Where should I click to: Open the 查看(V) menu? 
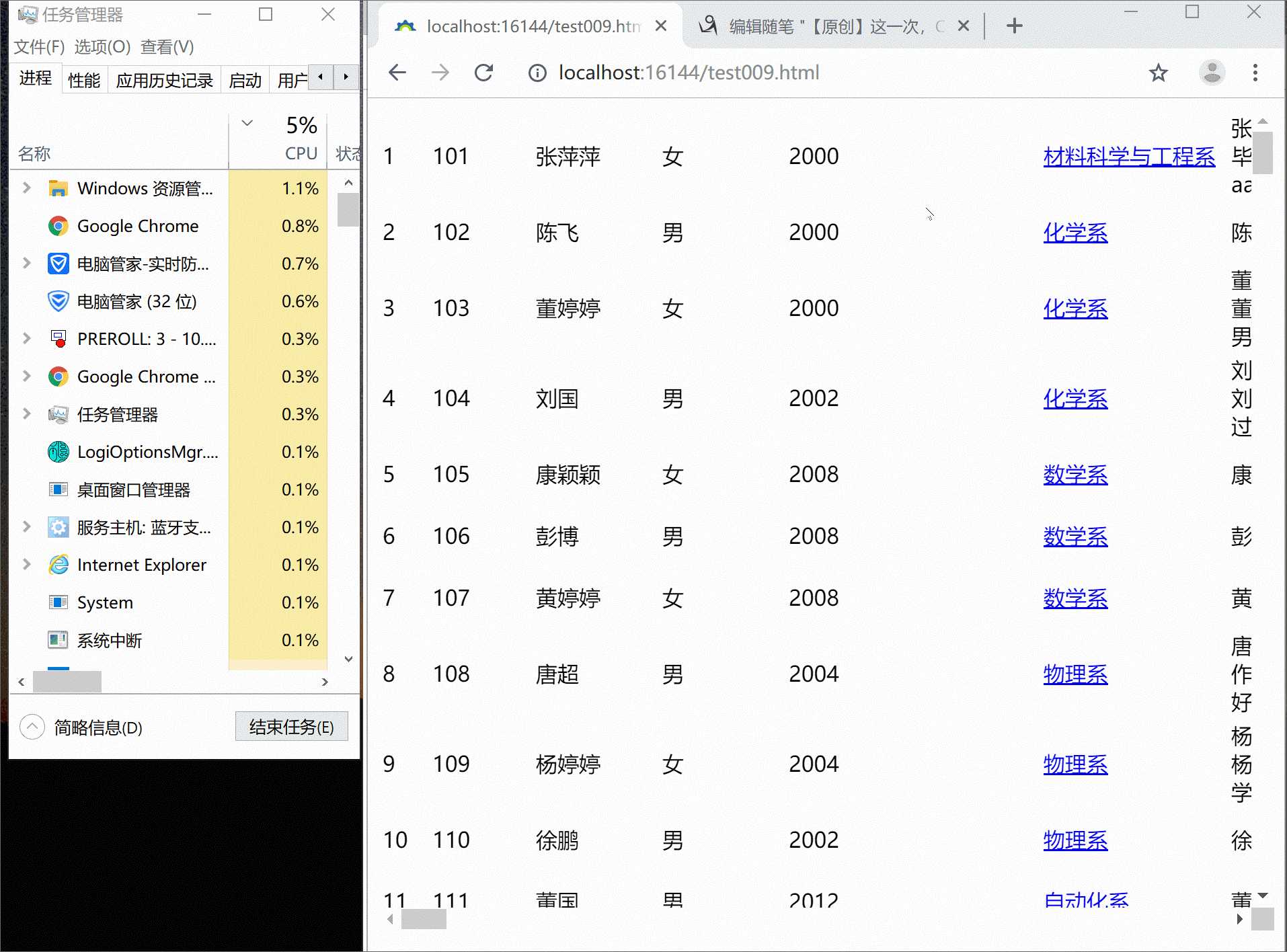pos(167,47)
